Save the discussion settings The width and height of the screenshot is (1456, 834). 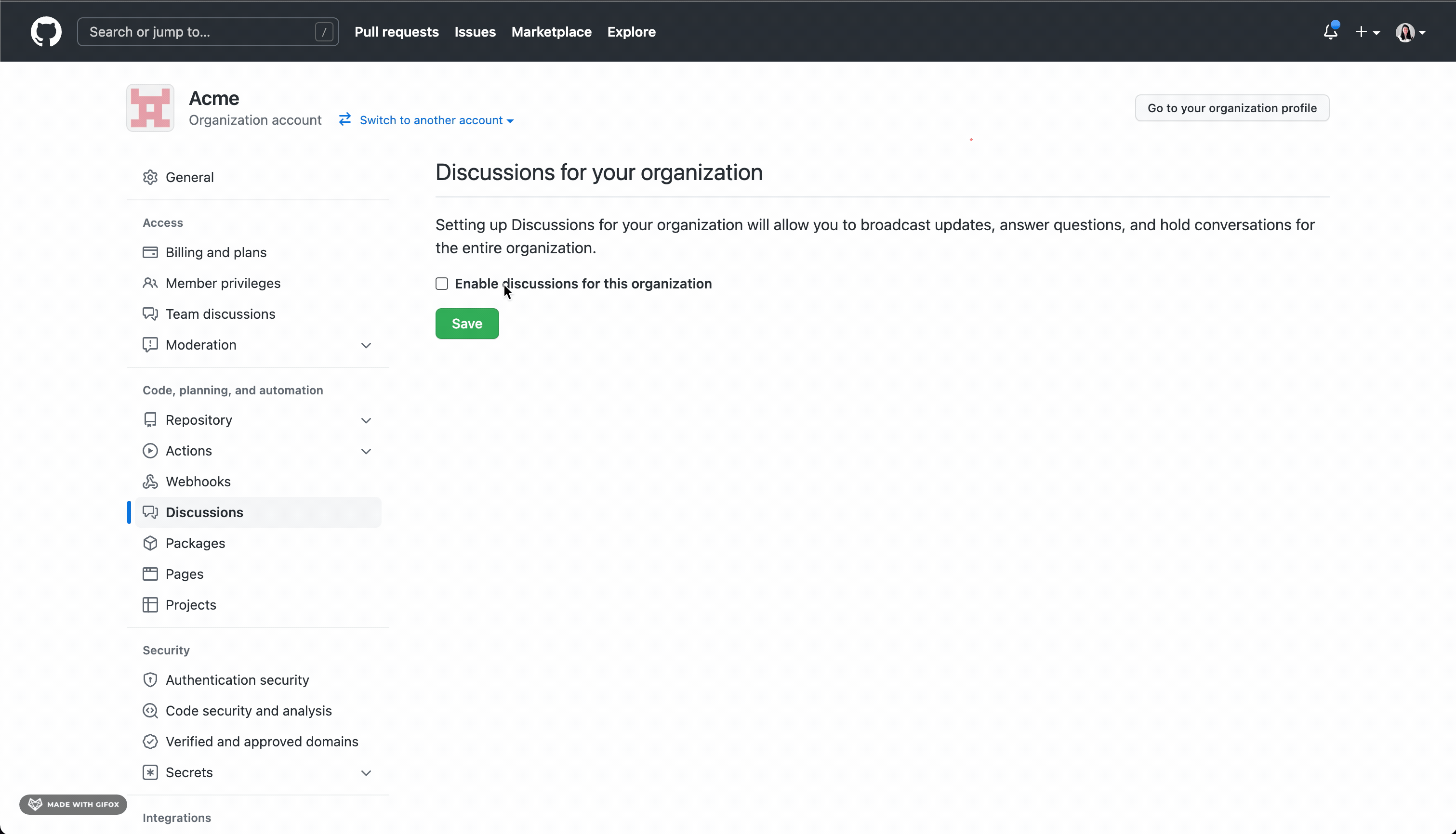467,323
